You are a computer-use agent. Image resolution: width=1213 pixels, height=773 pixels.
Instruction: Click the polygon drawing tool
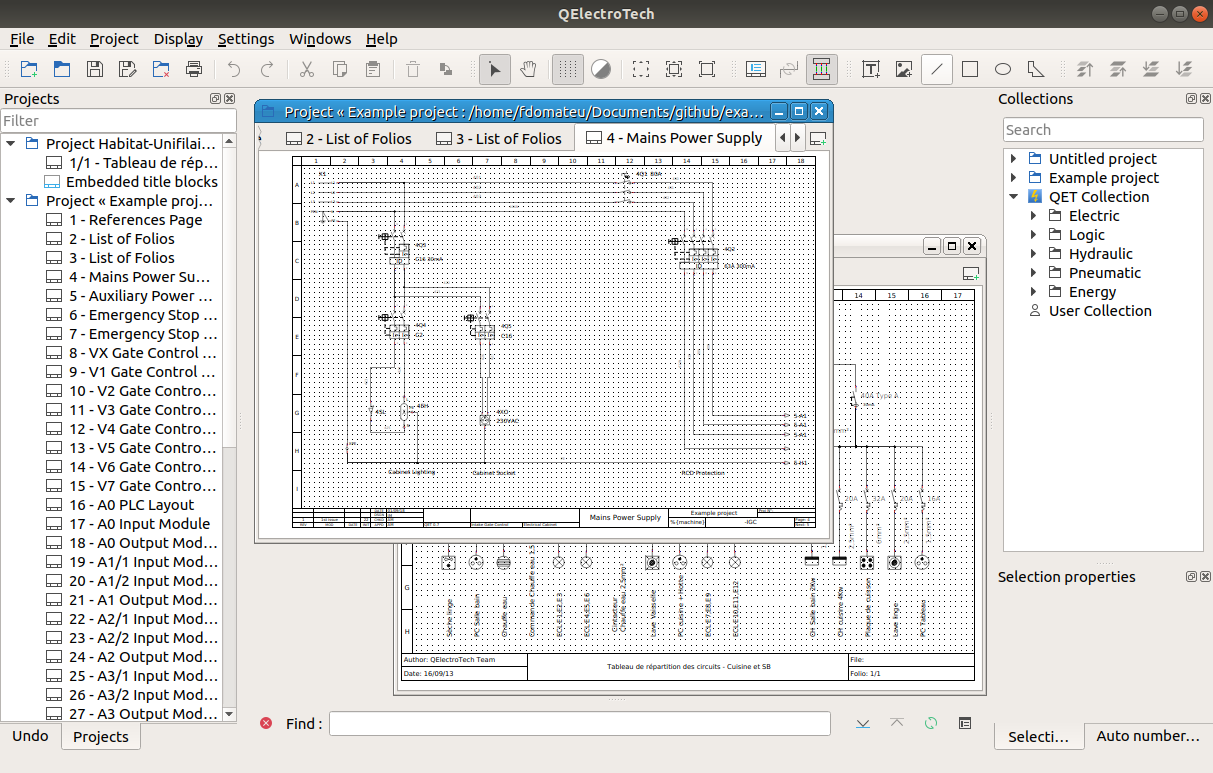click(1036, 69)
